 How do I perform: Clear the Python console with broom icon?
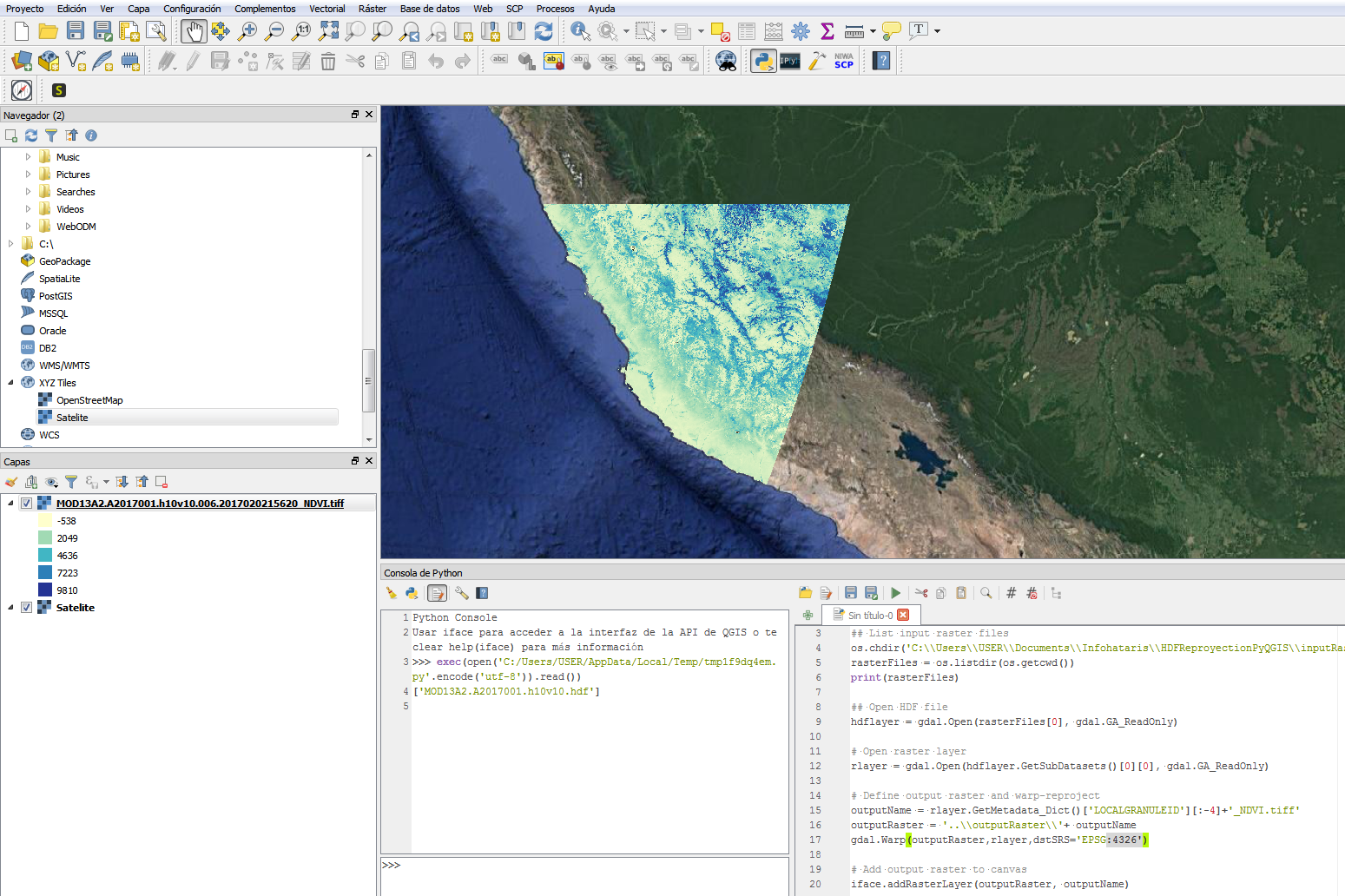coord(392,593)
